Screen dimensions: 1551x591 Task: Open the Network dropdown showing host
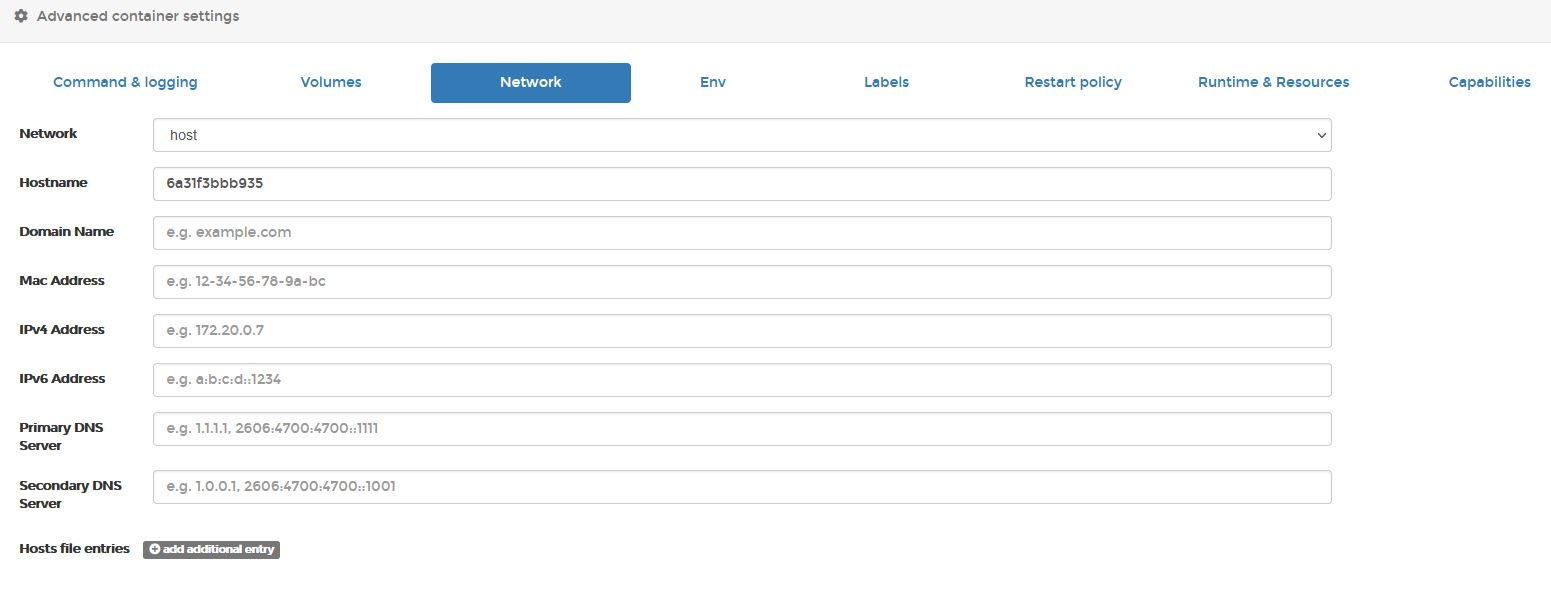pyautogui.click(x=741, y=135)
